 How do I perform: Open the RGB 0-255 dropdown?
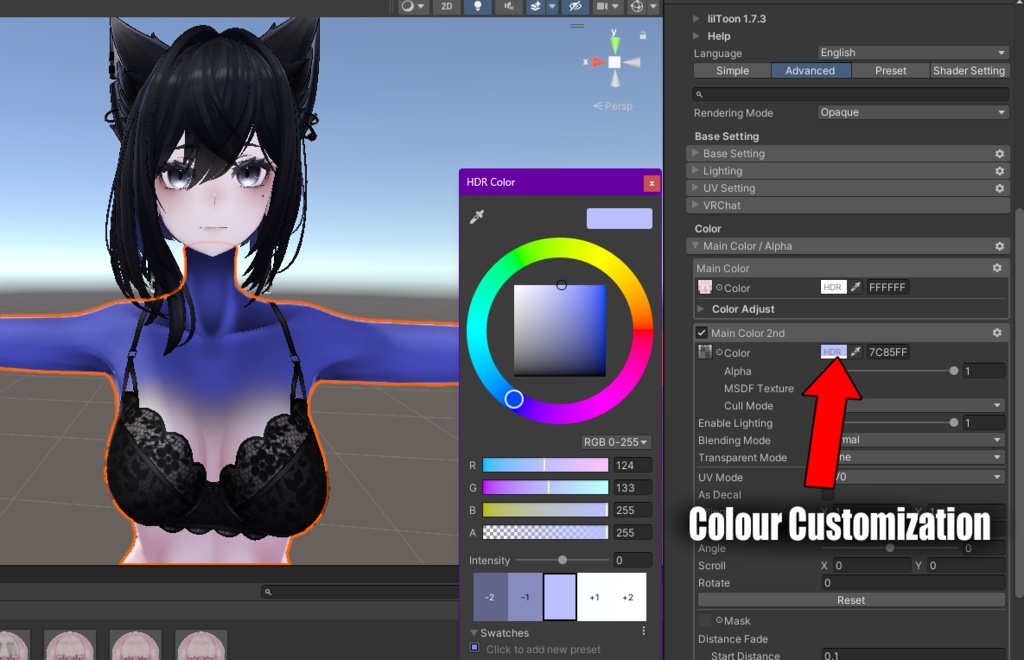click(x=618, y=442)
